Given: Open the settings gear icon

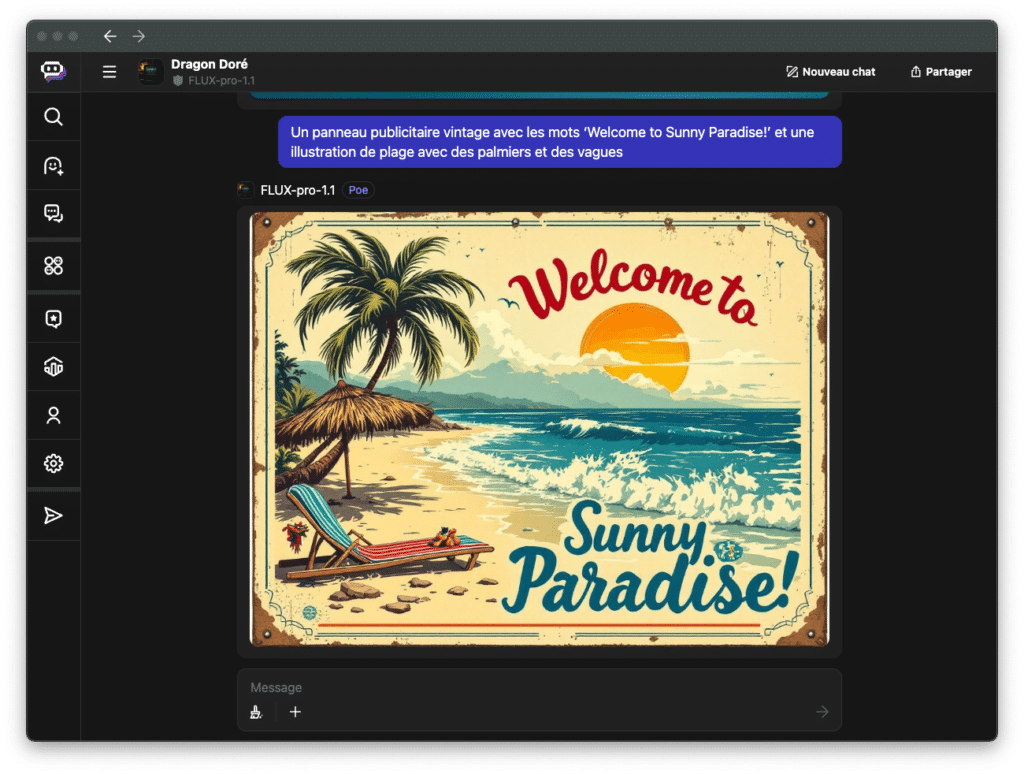Looking at the screenshot, I should tap(54, 464).
